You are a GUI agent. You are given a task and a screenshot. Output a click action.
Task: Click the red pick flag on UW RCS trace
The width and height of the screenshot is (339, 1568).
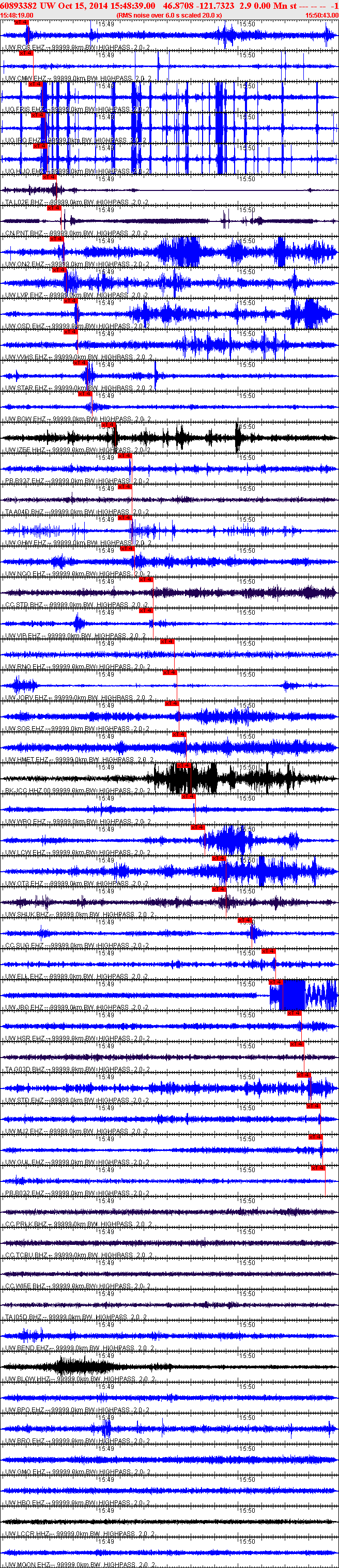(x=20, y=23)
